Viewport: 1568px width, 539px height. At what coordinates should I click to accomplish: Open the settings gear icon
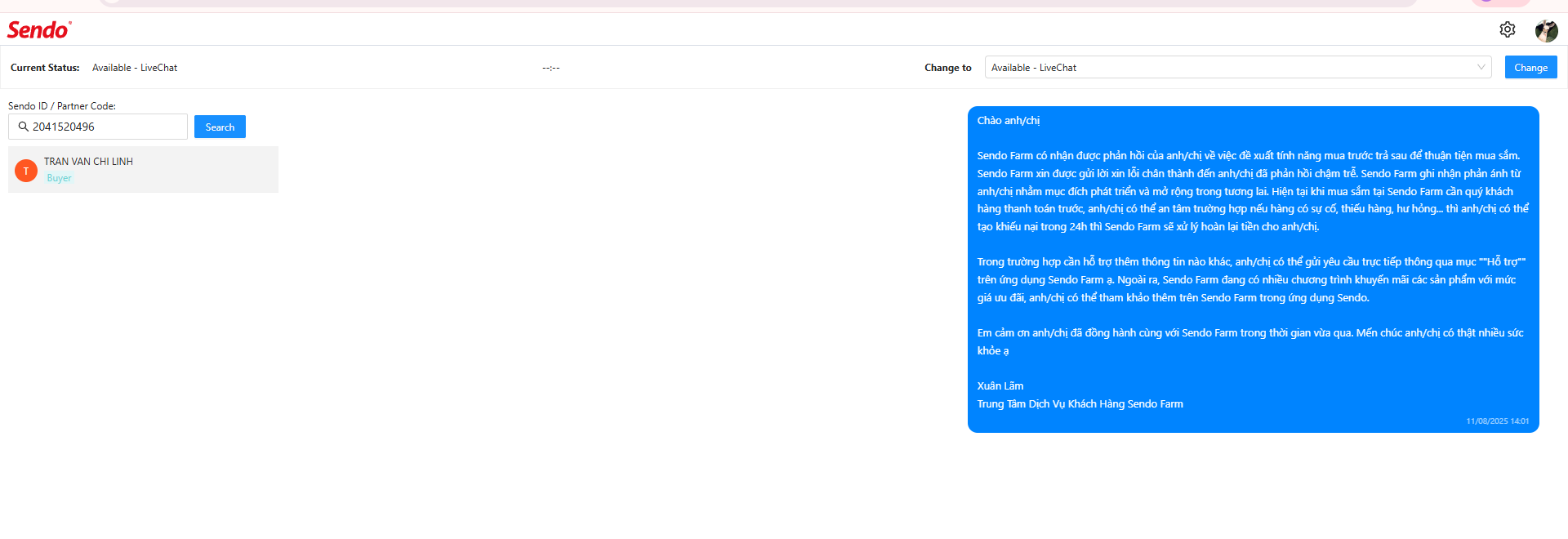pos(1508,29)
